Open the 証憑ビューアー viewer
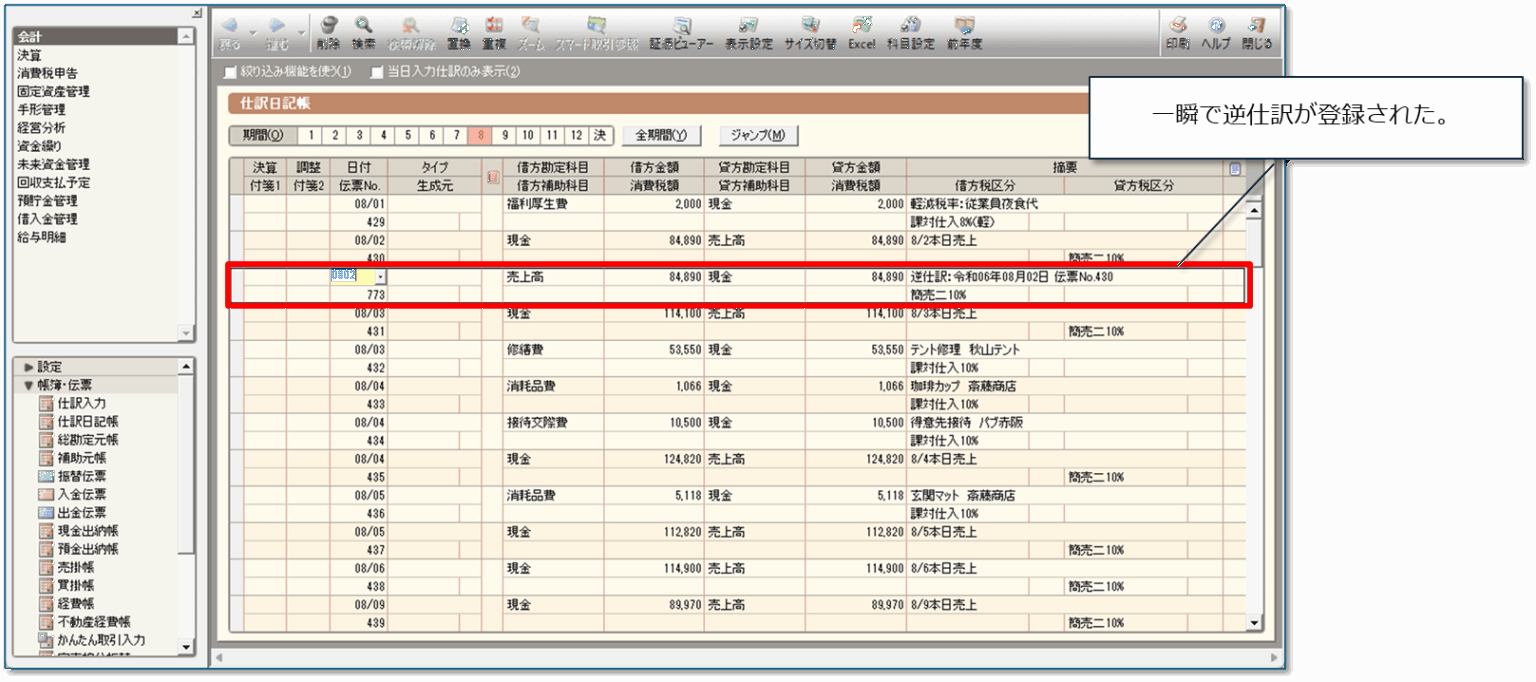Screen dimensions: 1536x682 coord(681,32)
